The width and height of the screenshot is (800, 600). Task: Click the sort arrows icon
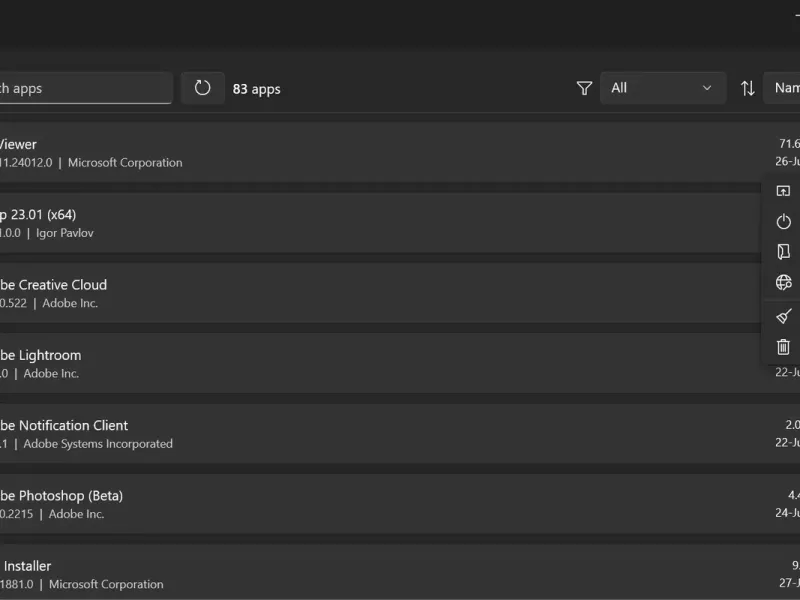coord(748,88)
